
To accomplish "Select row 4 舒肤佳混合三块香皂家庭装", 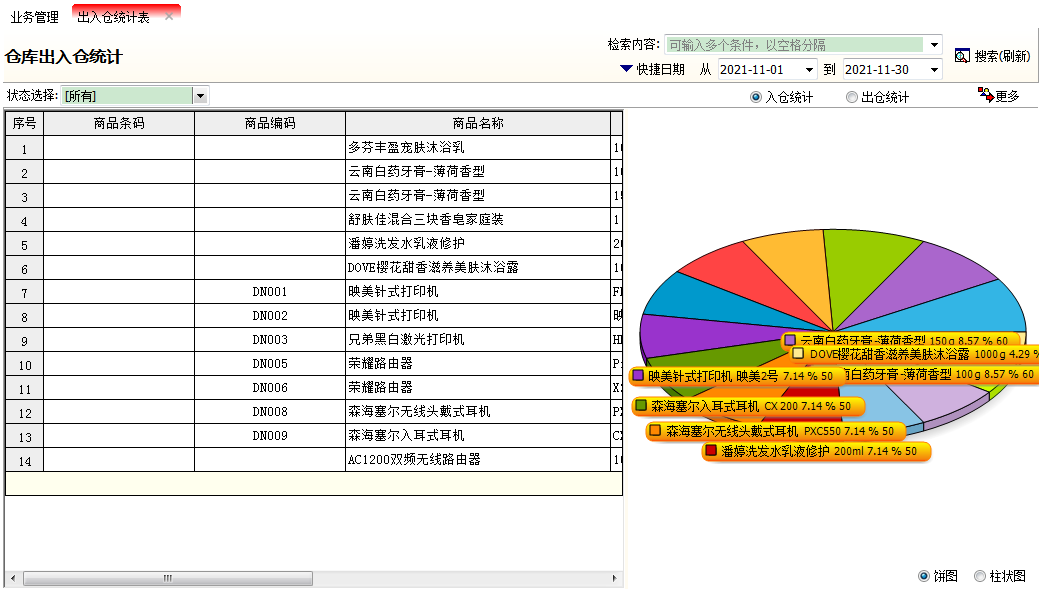I will point(314,219).
